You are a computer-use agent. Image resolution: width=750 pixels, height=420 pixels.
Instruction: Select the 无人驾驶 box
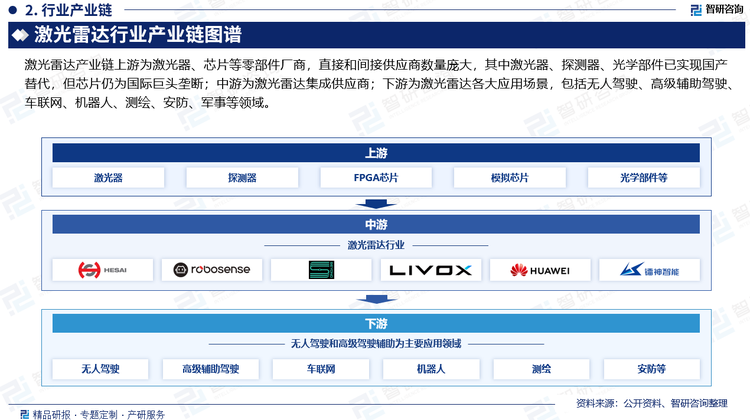100,369
